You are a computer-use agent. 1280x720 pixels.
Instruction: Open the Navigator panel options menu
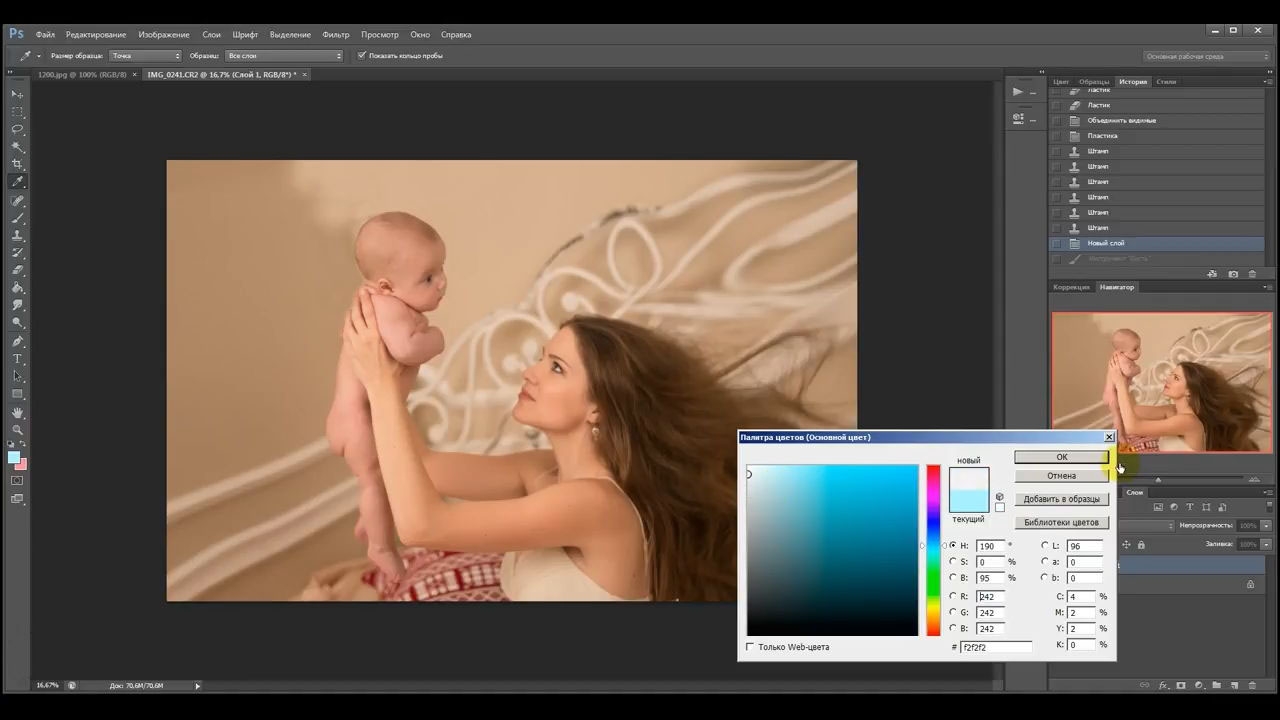pyautogui.click(x=1266, y=287)
